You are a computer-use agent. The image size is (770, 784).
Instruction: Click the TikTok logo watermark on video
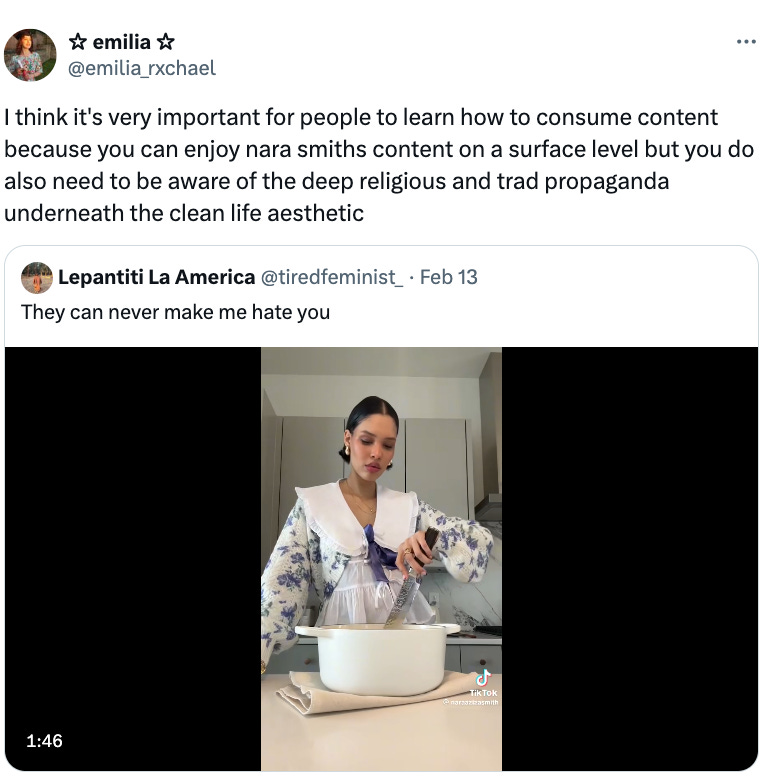point(483,683)
